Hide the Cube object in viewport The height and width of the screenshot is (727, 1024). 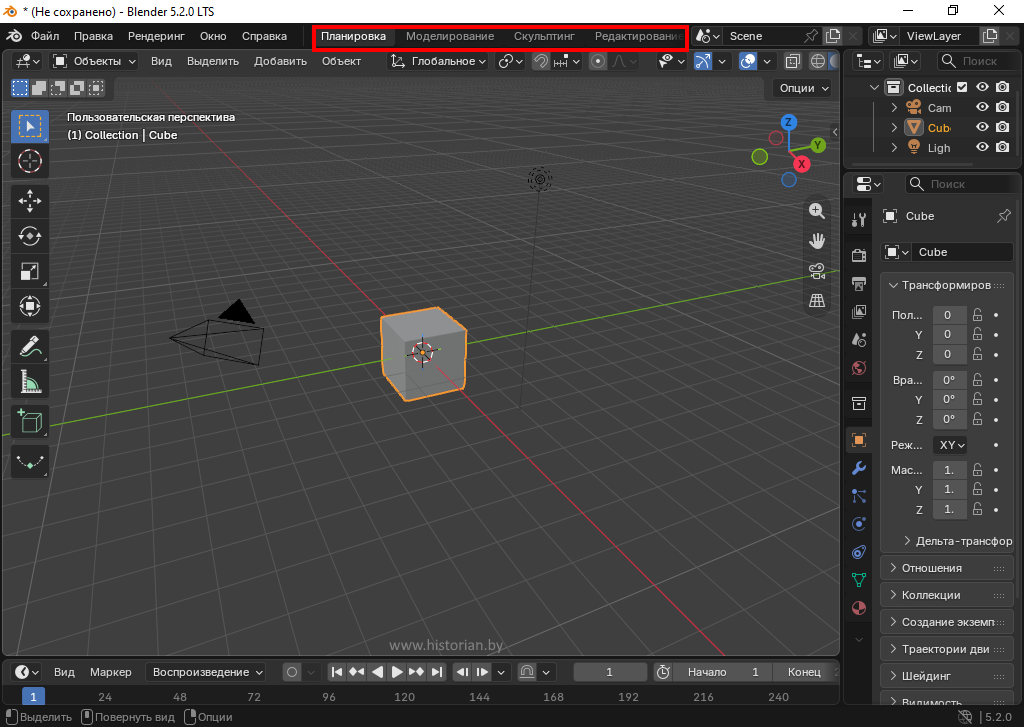(982, 127)
